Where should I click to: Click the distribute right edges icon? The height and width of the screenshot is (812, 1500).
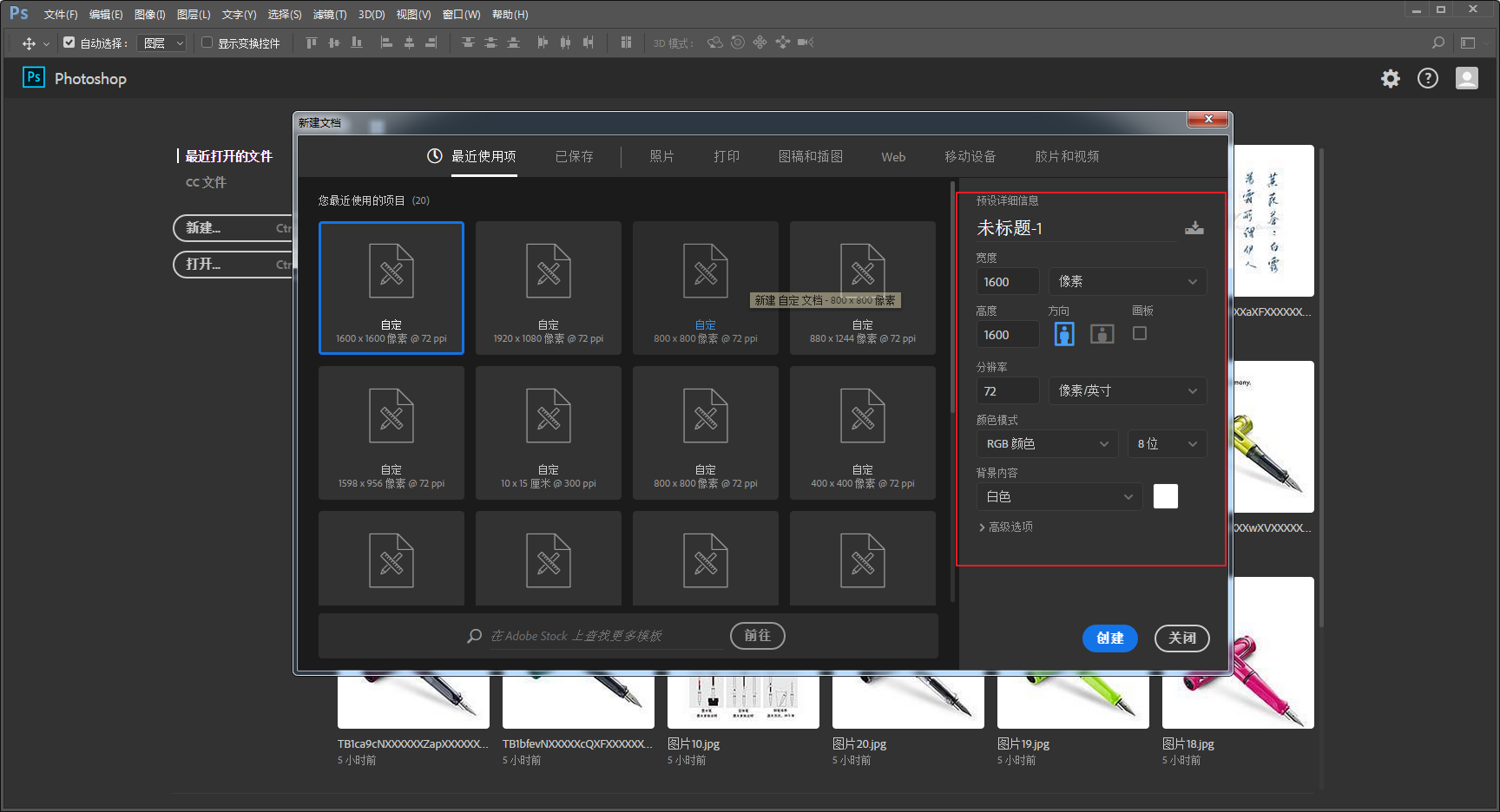pyautogui.click(x=589, y=43)
